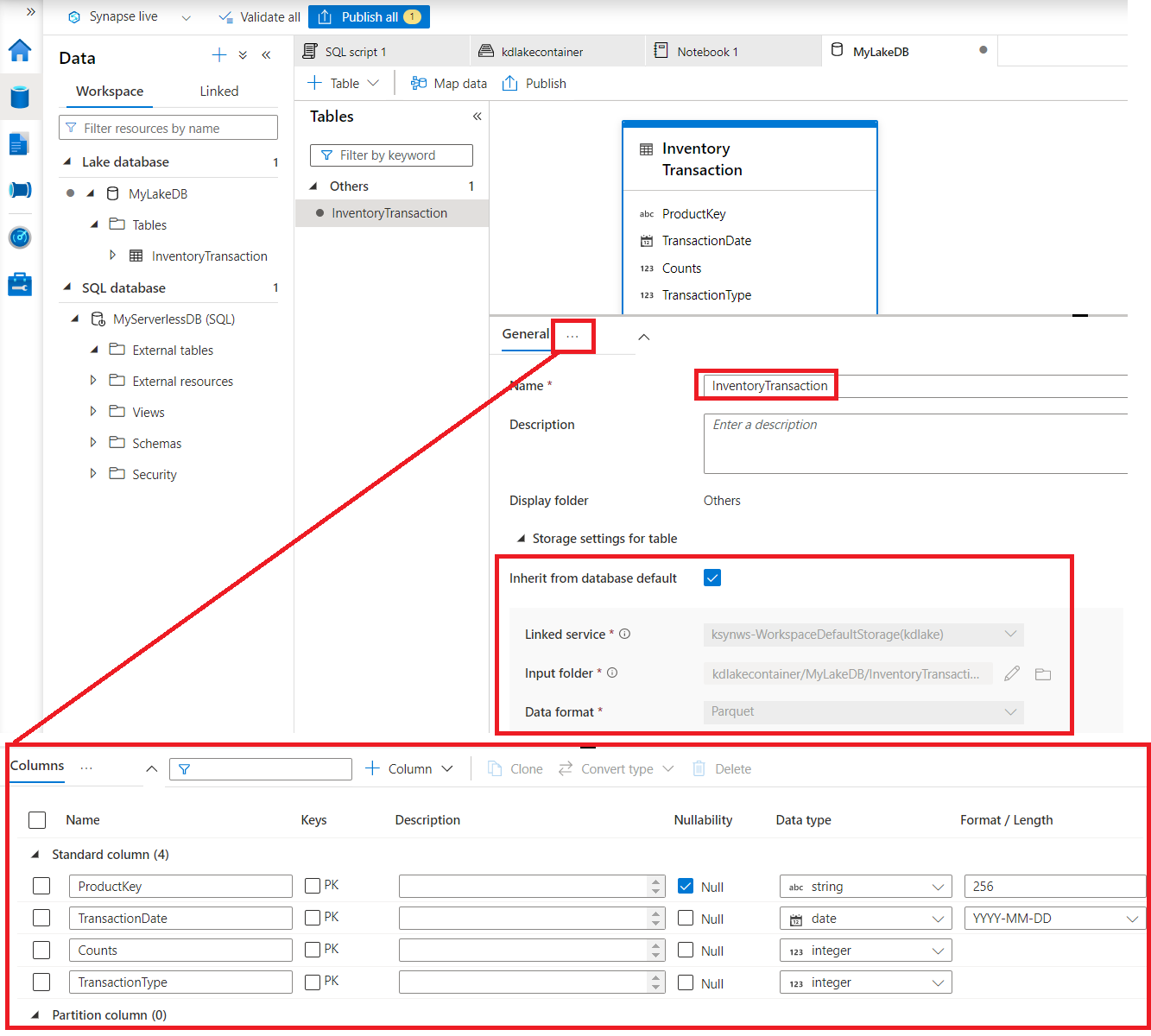Select InventoryTransaction in Tables list
This screenshot has width=1151, height=1036.
pyautogui.click(x=392, y=213)
